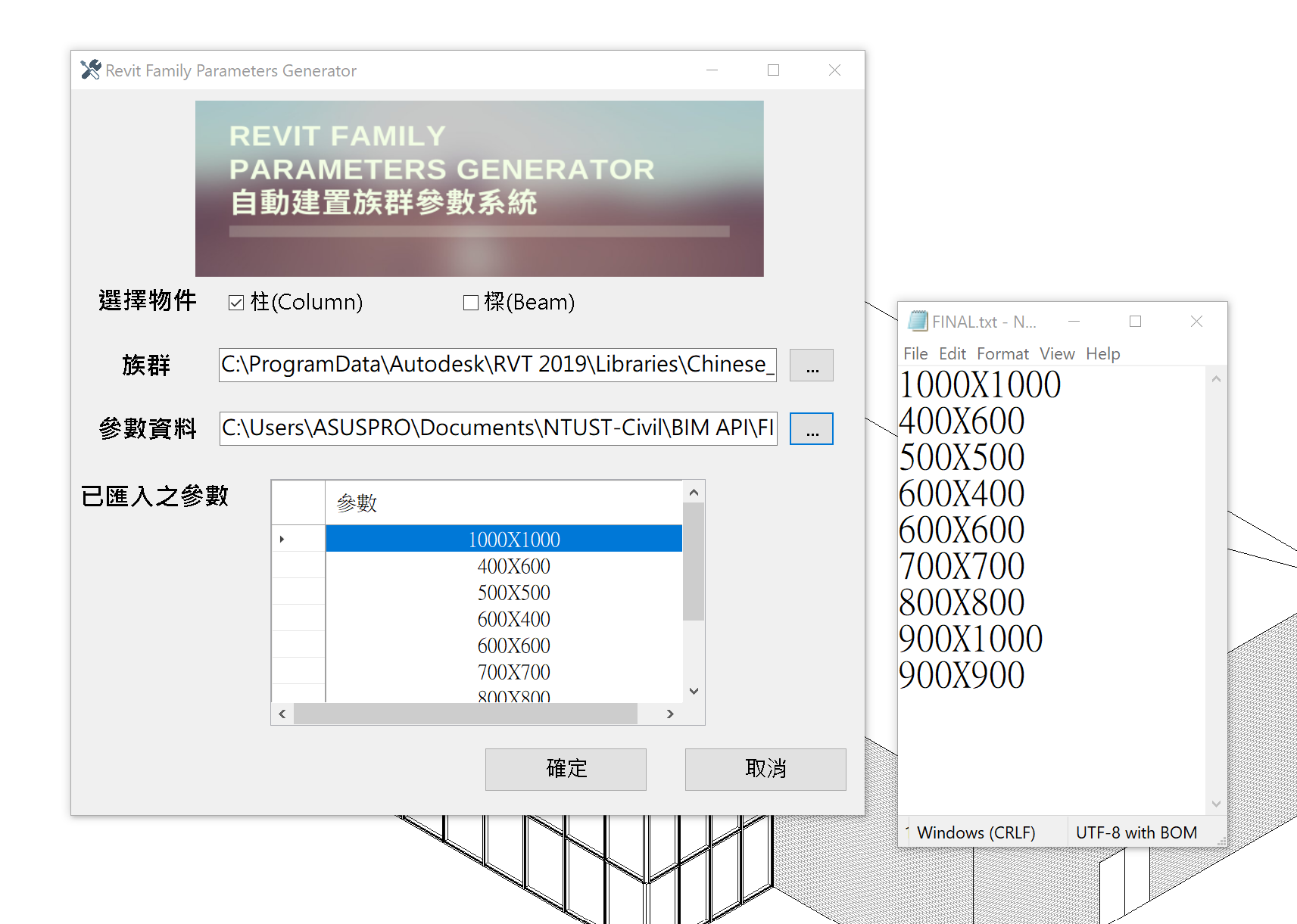Click the grid's scroll up arrow
The image size is (1297, 924).
pos(694,492)
